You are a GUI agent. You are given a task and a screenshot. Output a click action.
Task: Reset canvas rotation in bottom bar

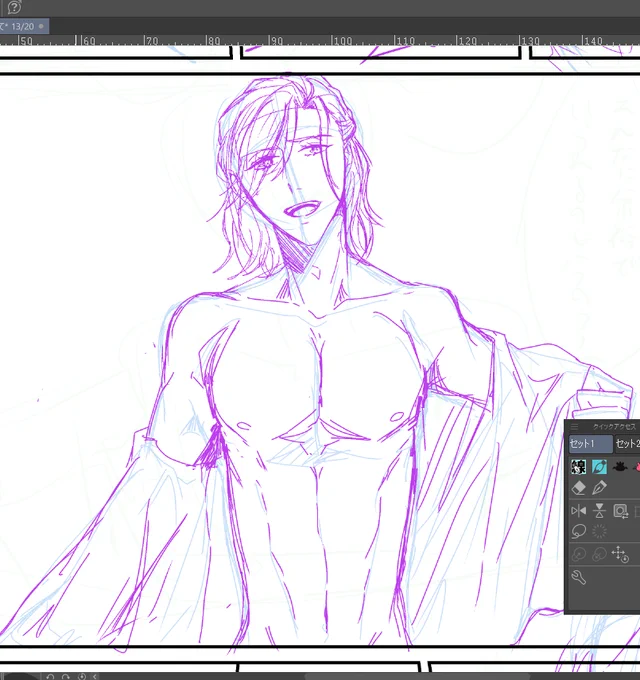[x=82, y=677]
